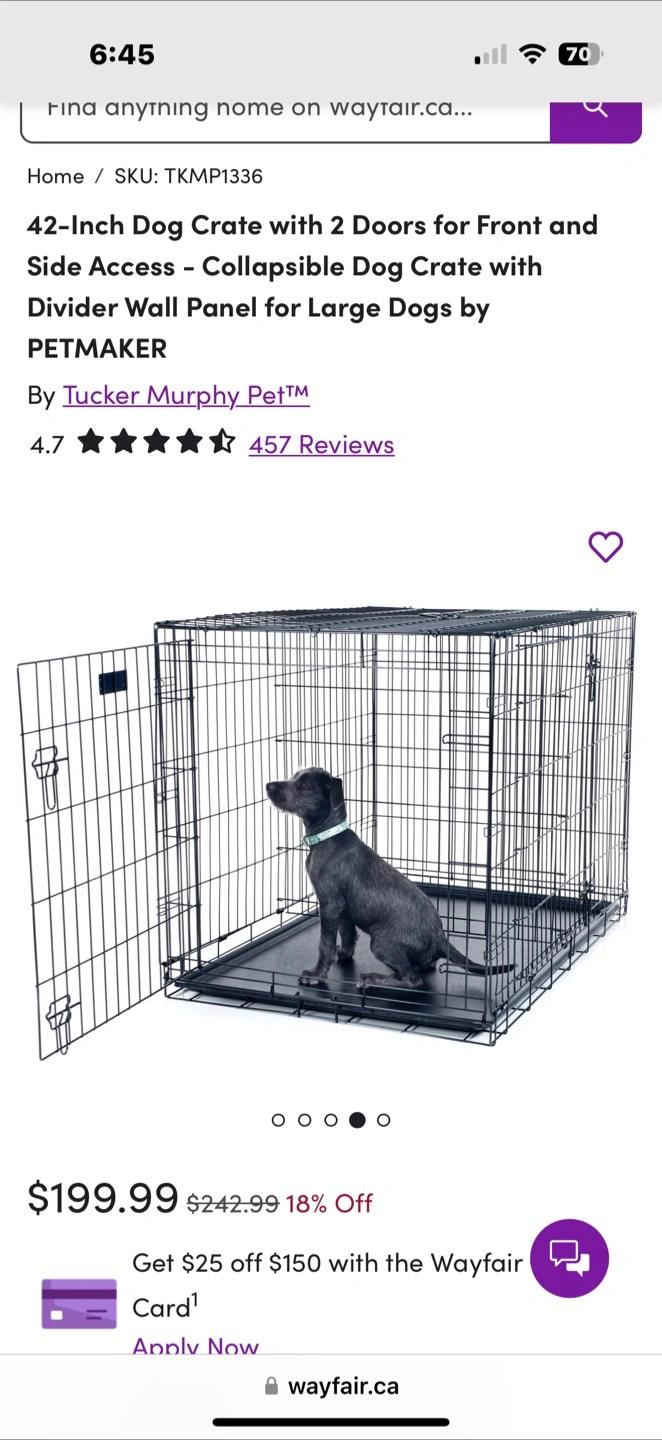
Task: Open the 457 Reviews link
Action: pyautogui.click(x=321, y=444)
